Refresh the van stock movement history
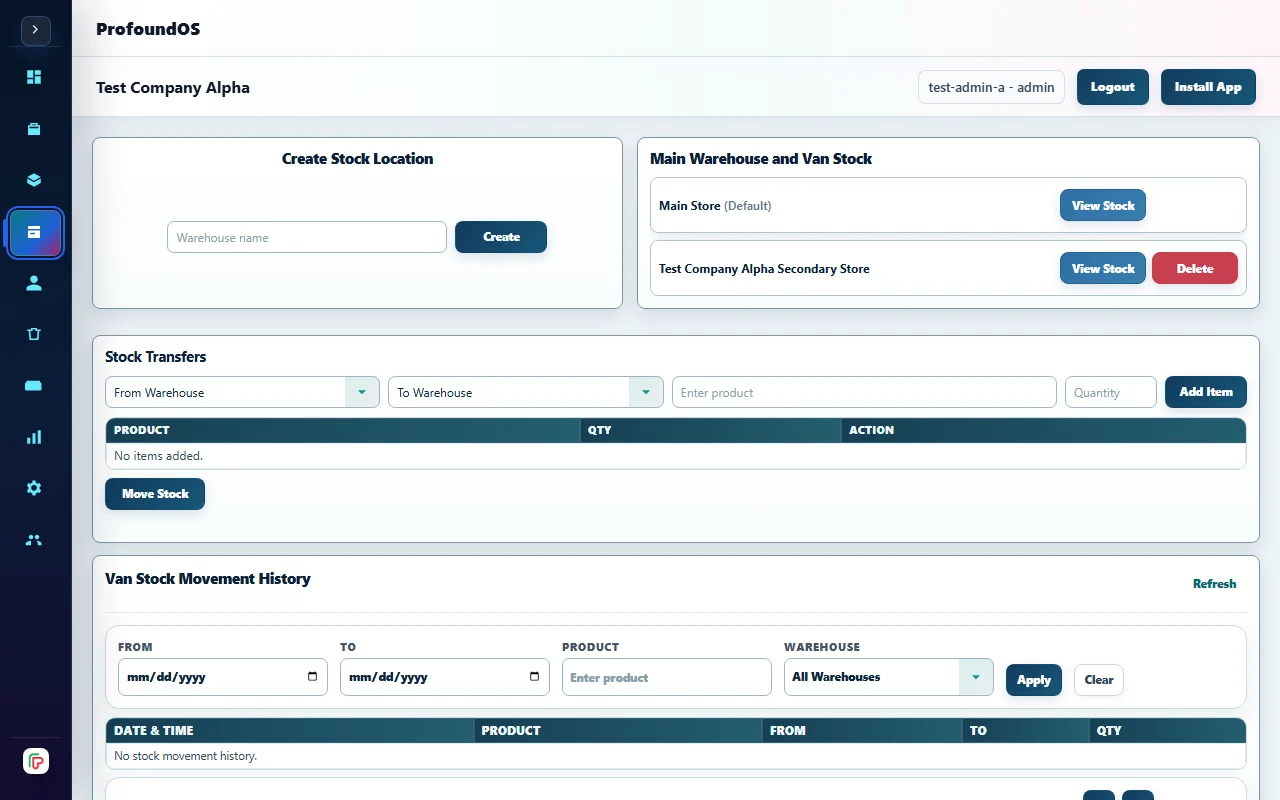 point(1215,584)
